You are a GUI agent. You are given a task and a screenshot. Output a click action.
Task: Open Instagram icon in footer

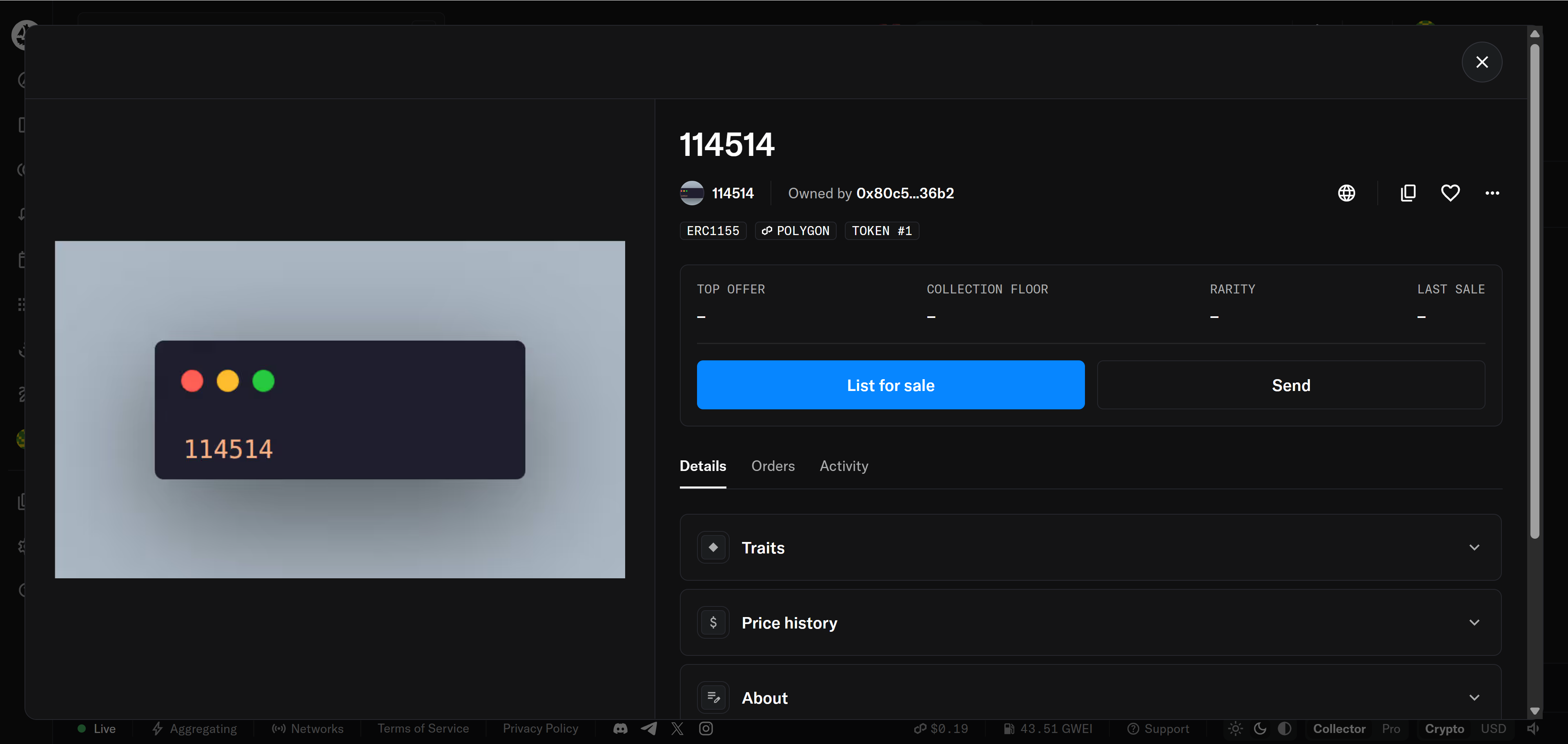706,728
